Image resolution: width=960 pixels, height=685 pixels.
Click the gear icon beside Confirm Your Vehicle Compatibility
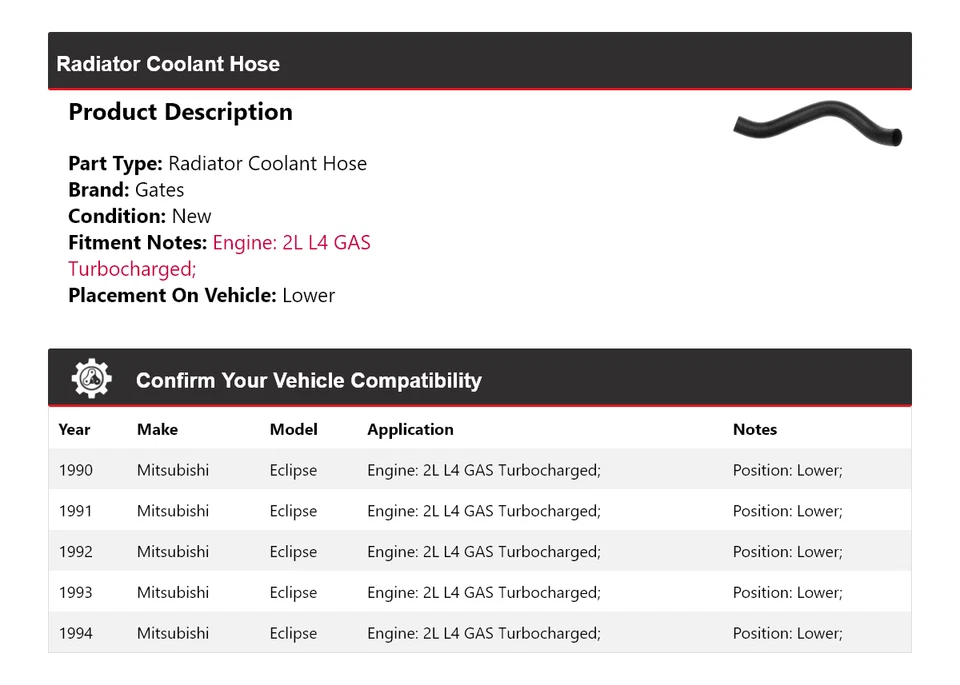click(x=91, y=379)
